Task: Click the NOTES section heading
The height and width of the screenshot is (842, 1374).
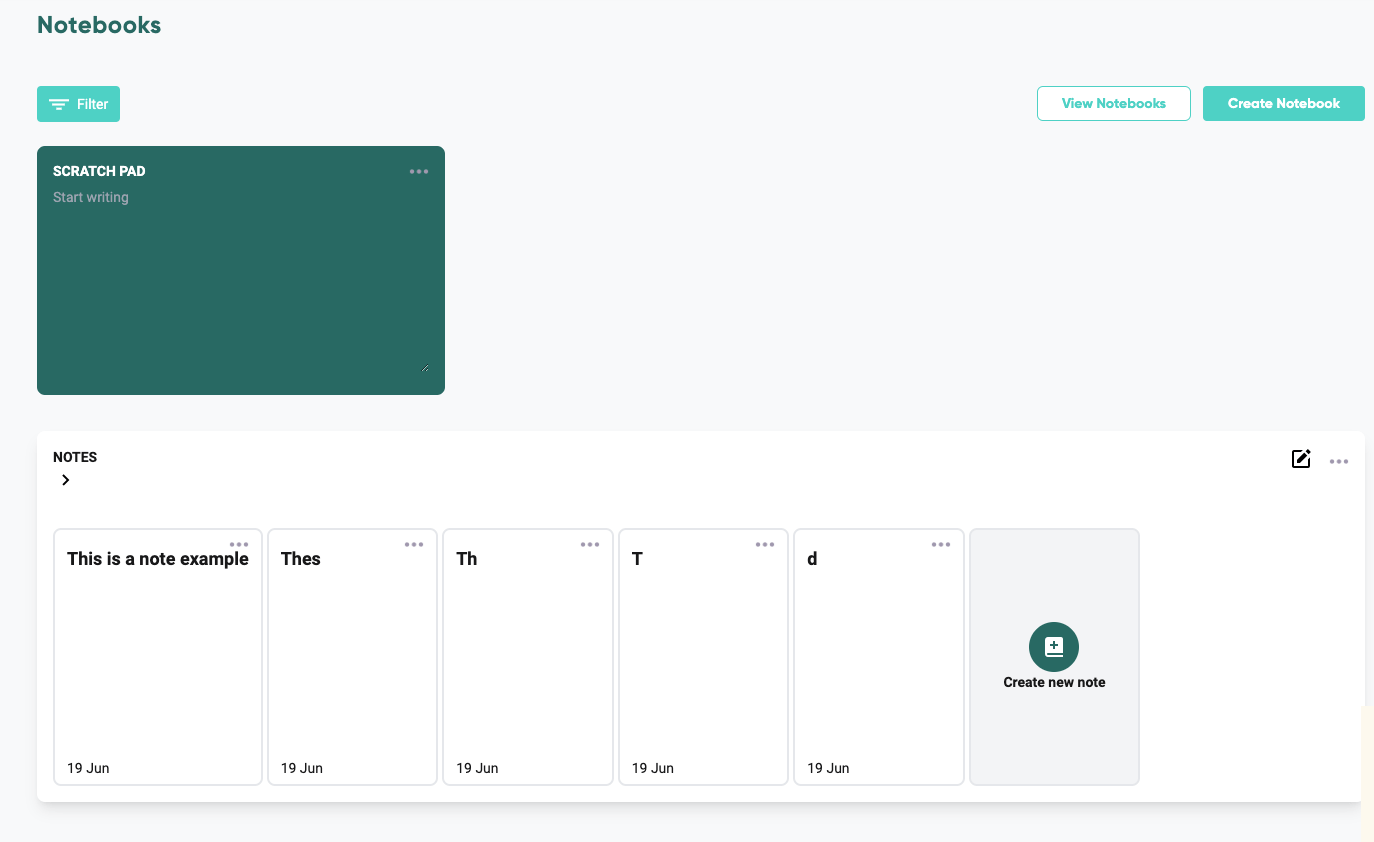Action: tap(75, 457)
